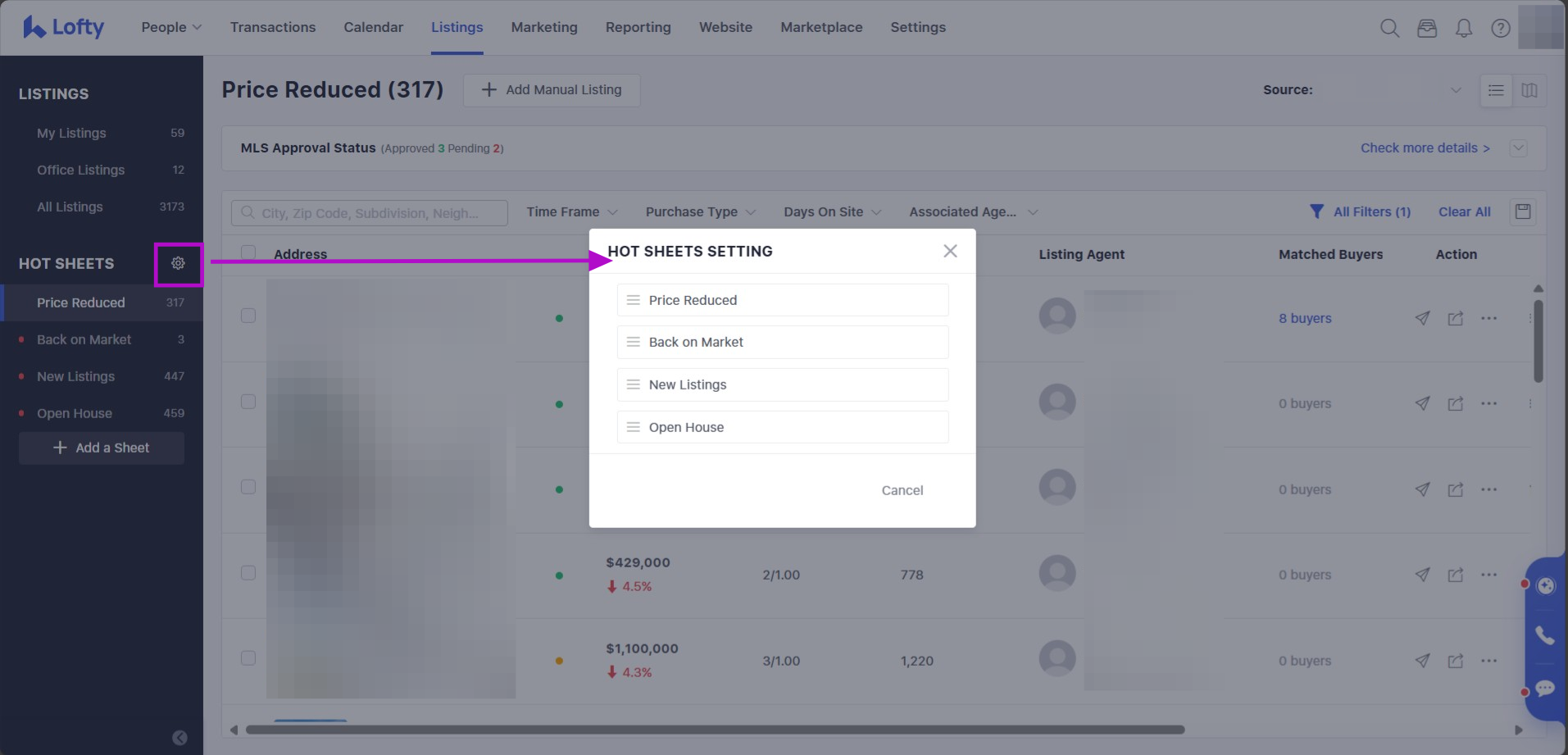1568x755 pixels.
Task: Expand the Days On Site dropdown
Action: [x=832, y=211]
